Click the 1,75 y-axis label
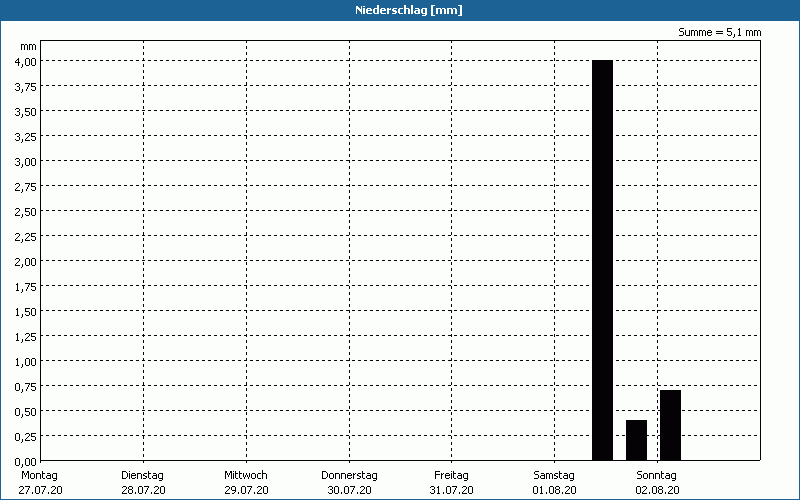The width and height of the screenshot is (800, 500). pos(26,287)
